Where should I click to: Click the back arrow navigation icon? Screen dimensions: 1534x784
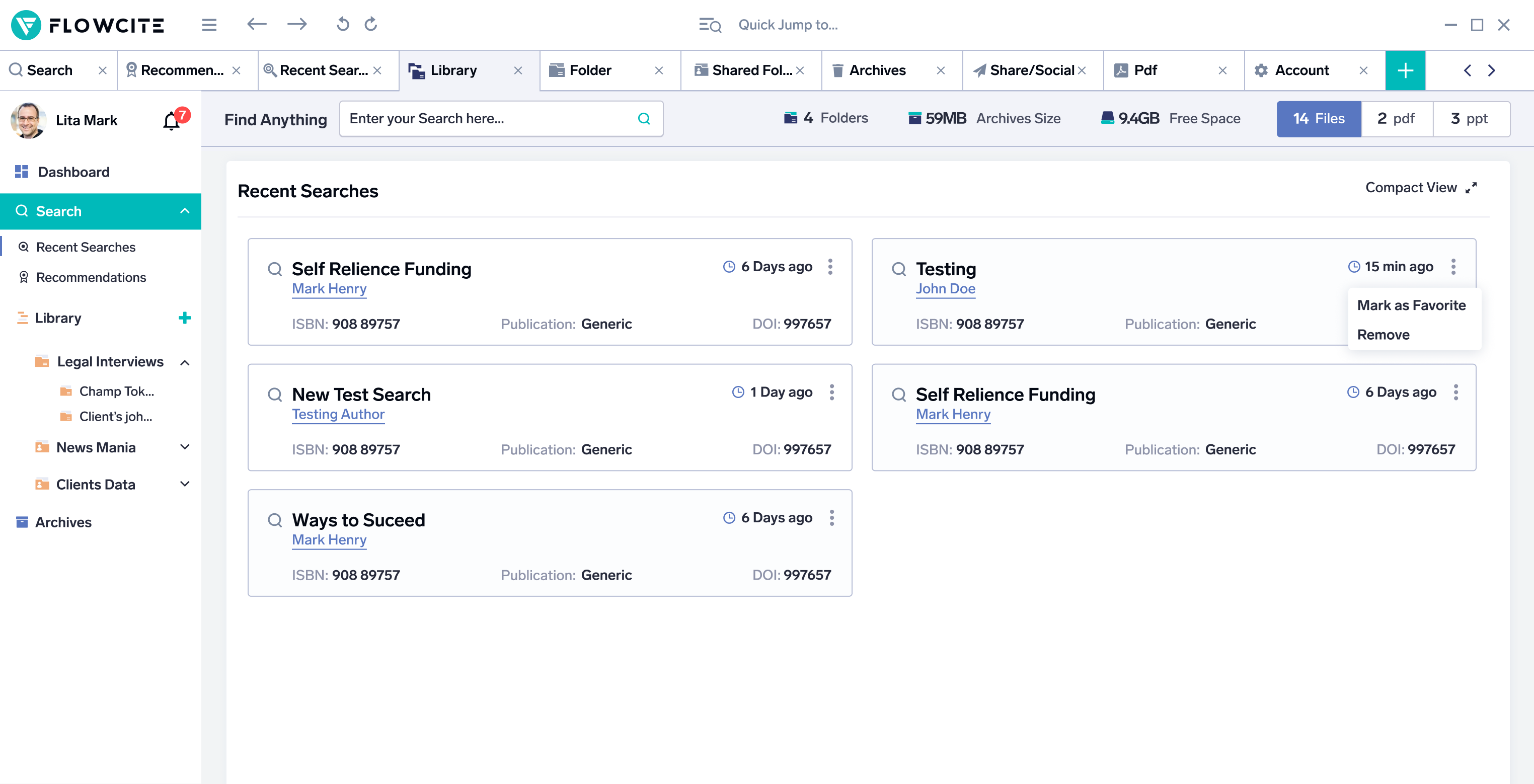[x=257, y=25]
